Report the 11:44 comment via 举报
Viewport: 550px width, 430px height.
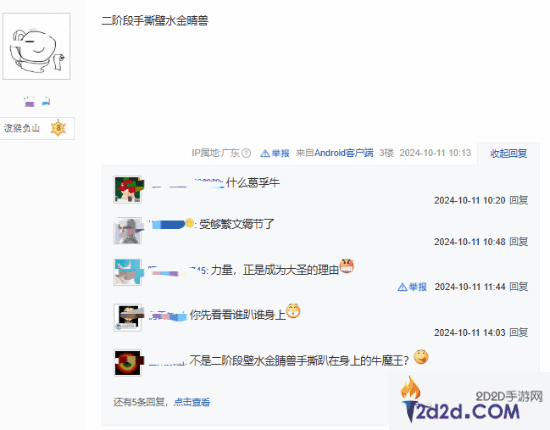tap(412, 287)
